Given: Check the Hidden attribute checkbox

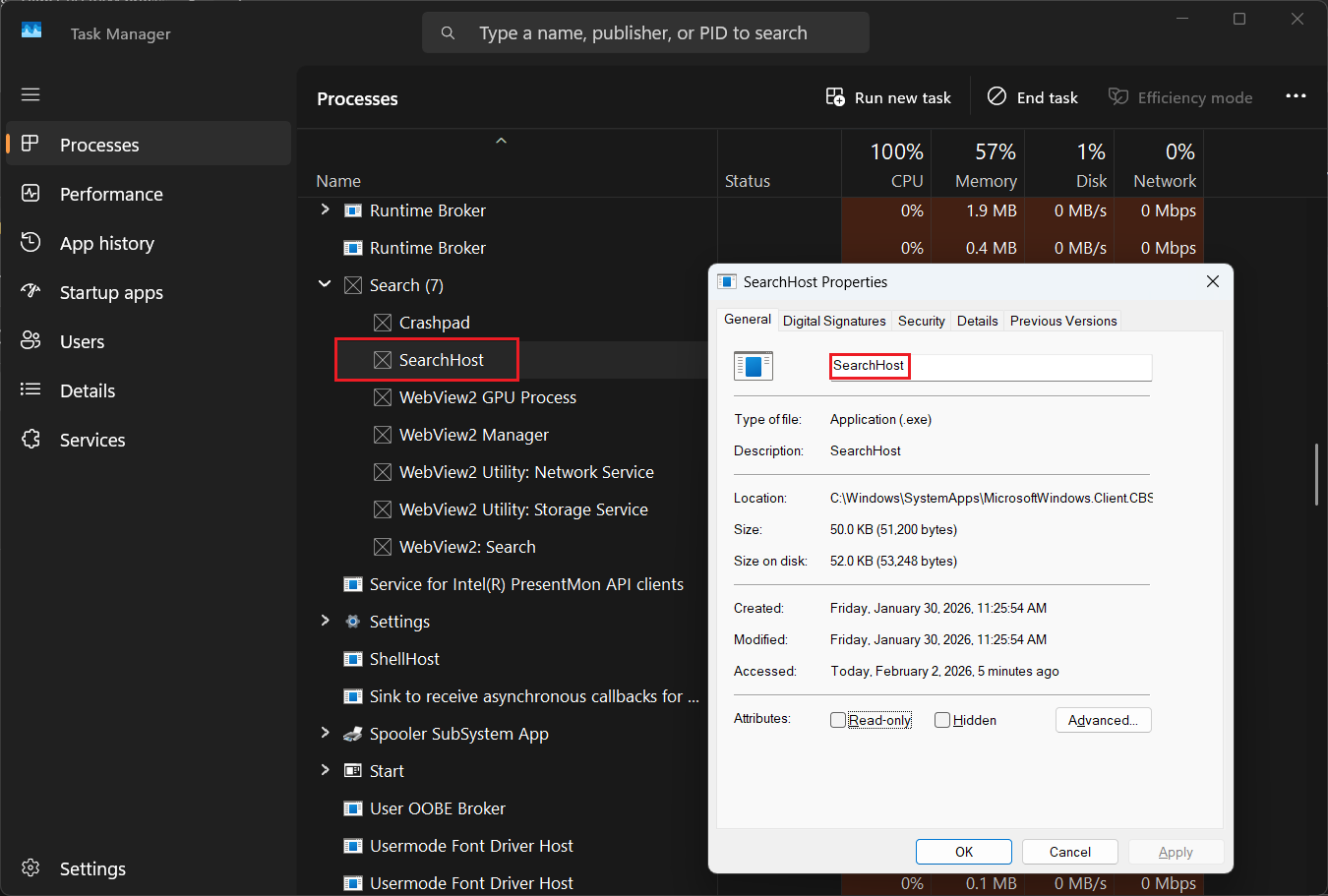Looking at the screenshot, I should pyautogui.click(x=942, y=720).
